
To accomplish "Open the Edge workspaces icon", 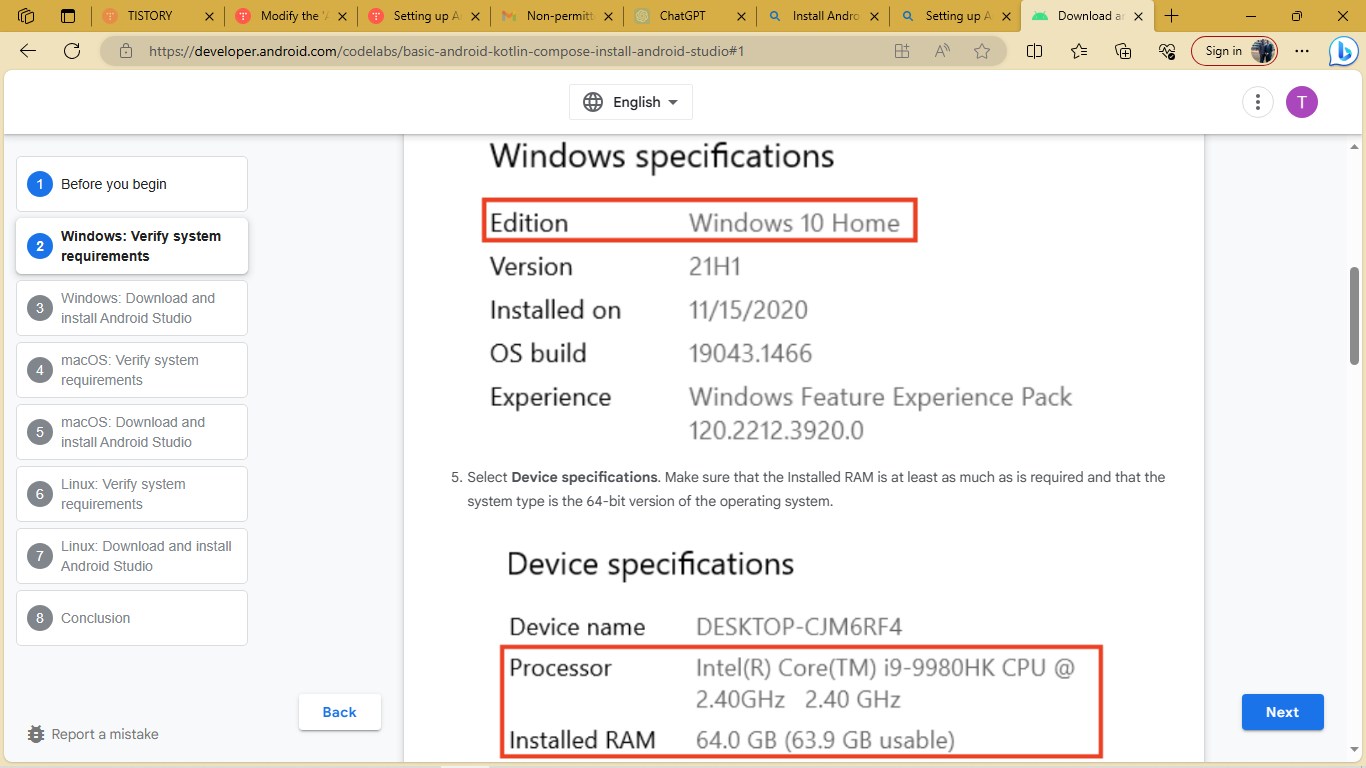I will 27,16.
